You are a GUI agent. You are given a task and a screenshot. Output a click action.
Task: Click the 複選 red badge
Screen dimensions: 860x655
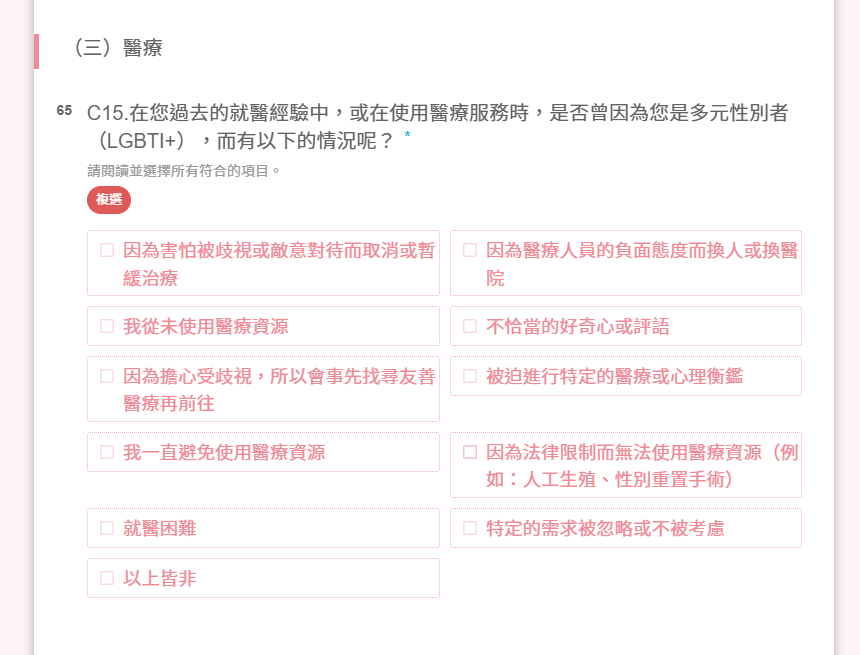pos(109,200)
